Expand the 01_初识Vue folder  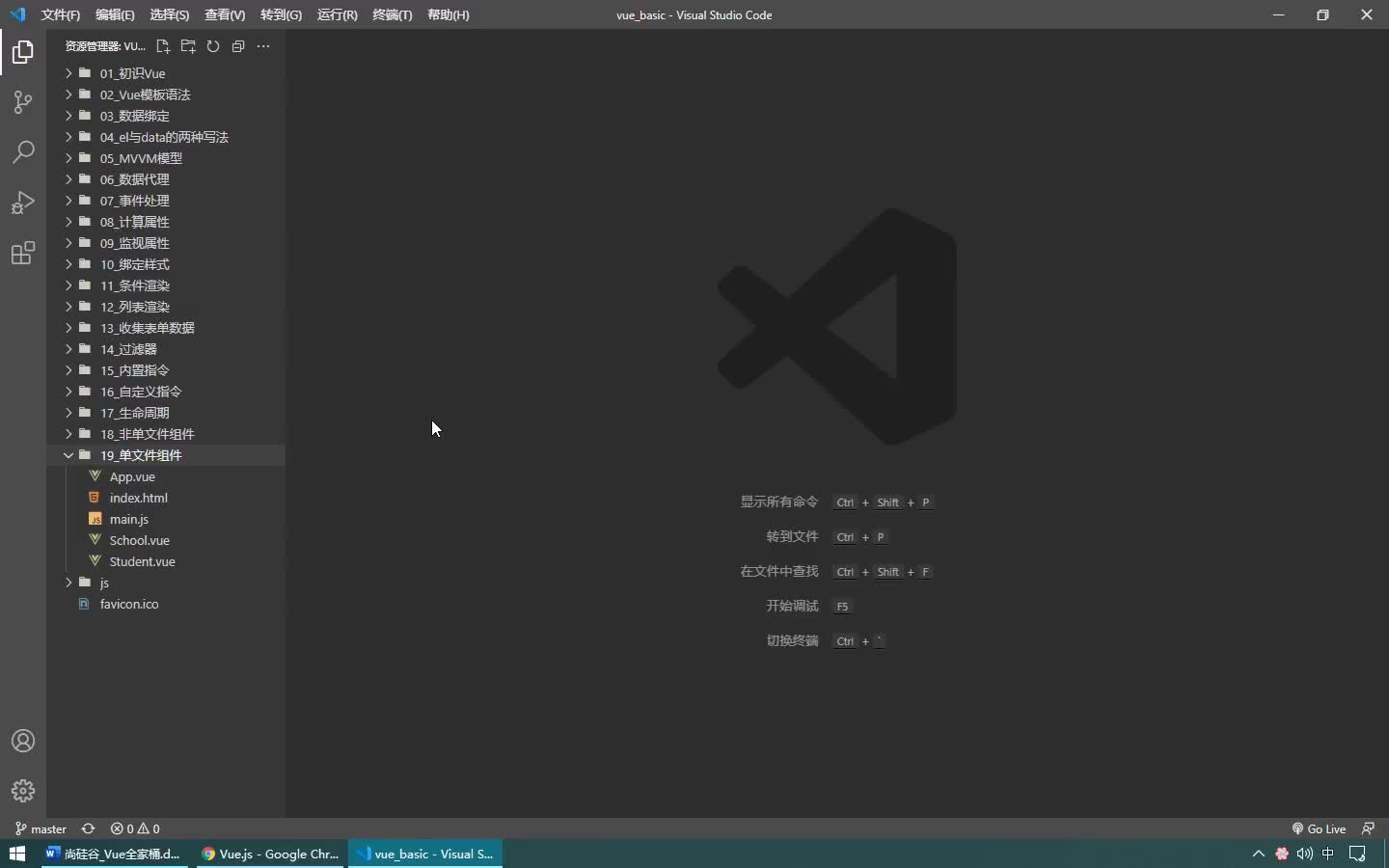166,73
